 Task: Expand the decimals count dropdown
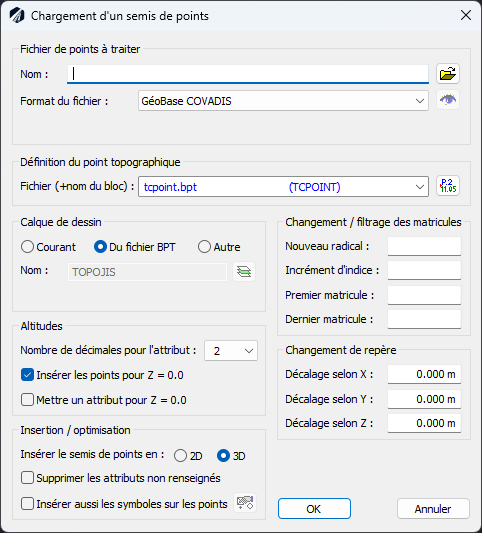(x=232, y=352)
